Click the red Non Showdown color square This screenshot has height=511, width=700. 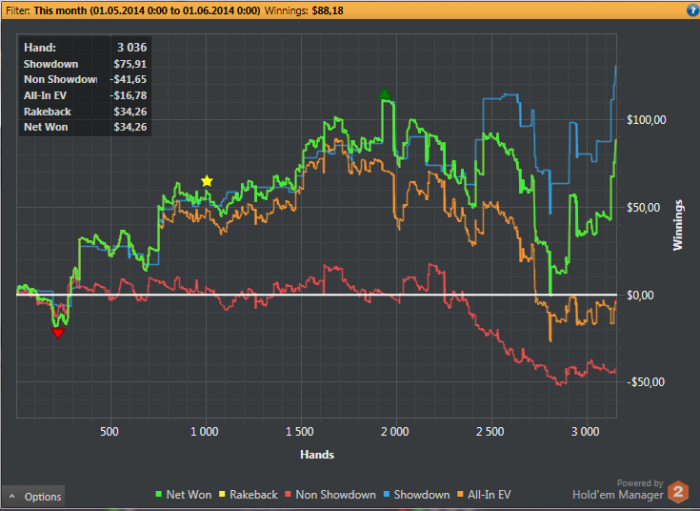(x=288, y=494)
